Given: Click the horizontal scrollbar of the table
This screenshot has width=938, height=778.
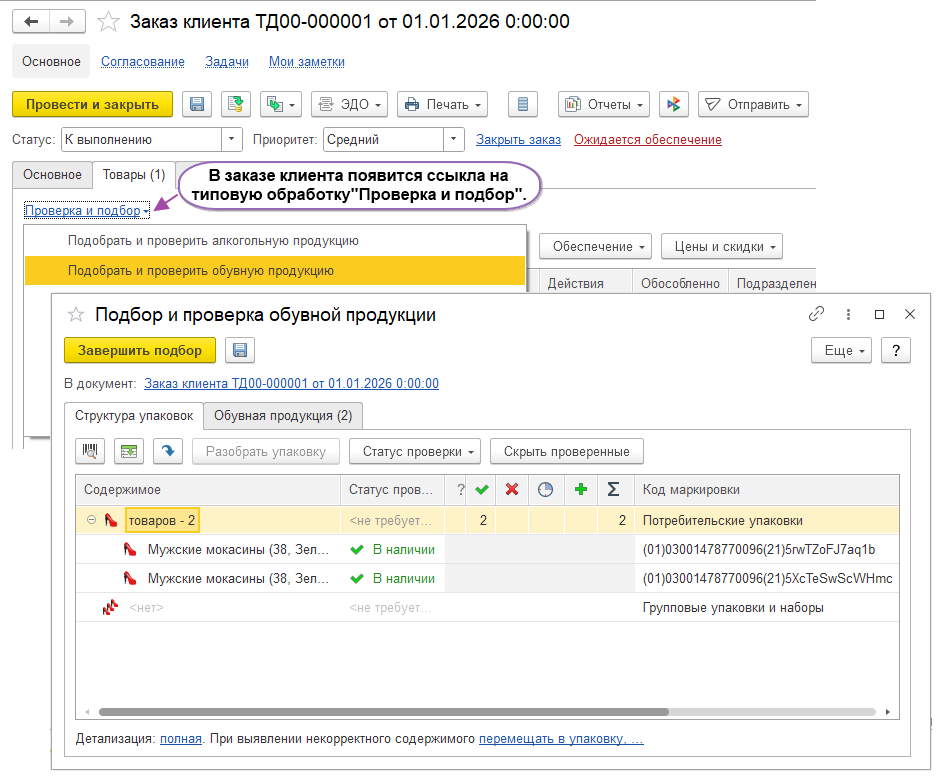Looking at the screenshot, I should pyautogui.click(x=383, y=712).
